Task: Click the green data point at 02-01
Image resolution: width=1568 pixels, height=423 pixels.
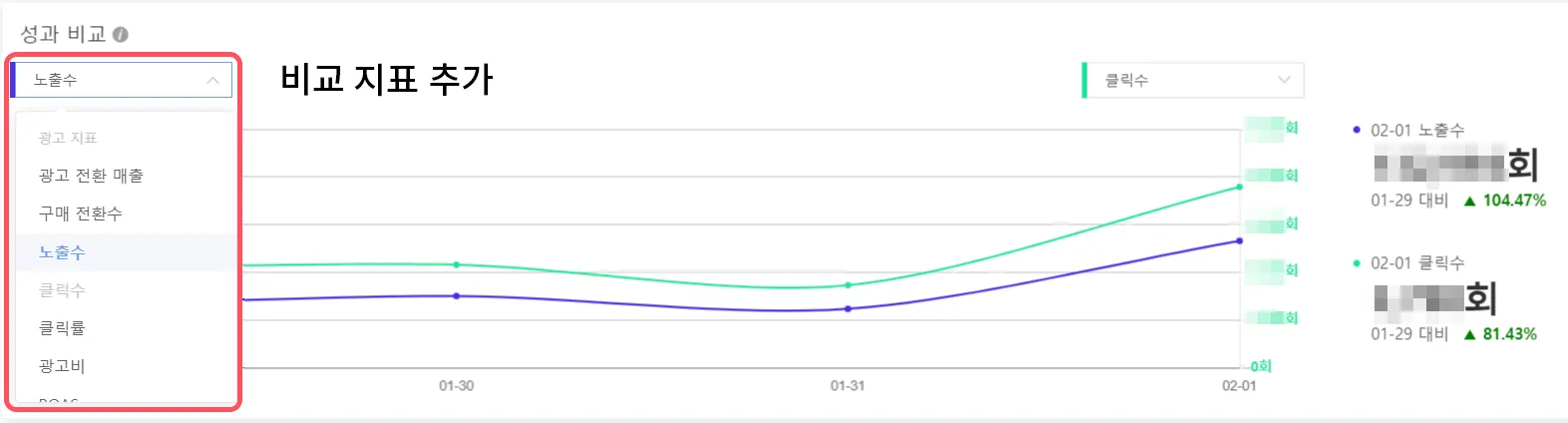Action: tap(1240, 187)
